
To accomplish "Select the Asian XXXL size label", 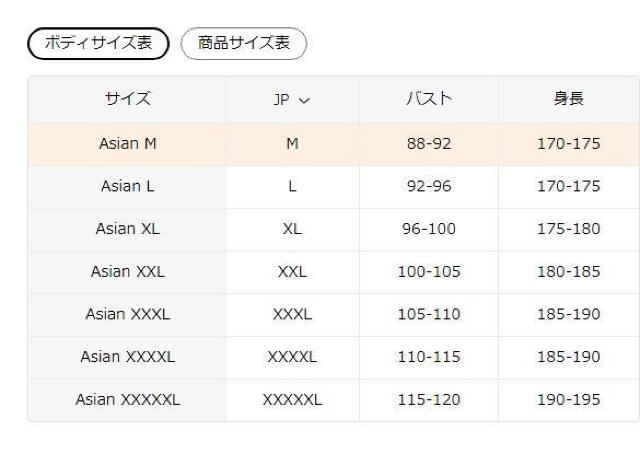I will [x=127, y=314].
